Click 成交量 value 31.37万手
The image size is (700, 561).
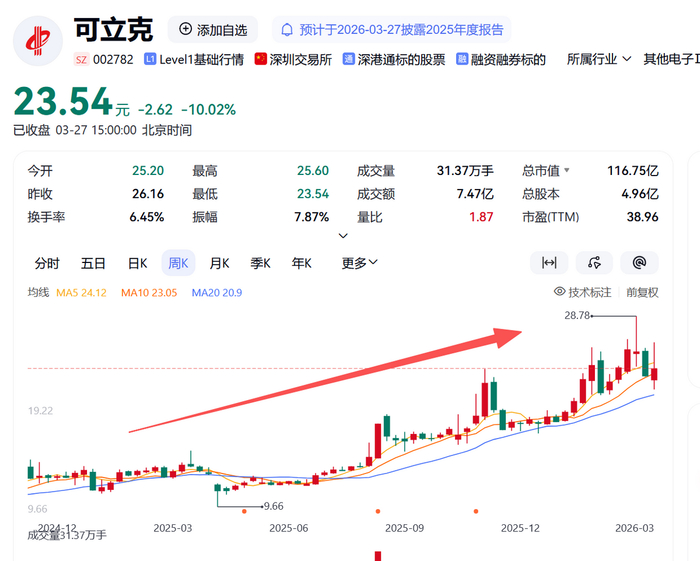point(465,170)
